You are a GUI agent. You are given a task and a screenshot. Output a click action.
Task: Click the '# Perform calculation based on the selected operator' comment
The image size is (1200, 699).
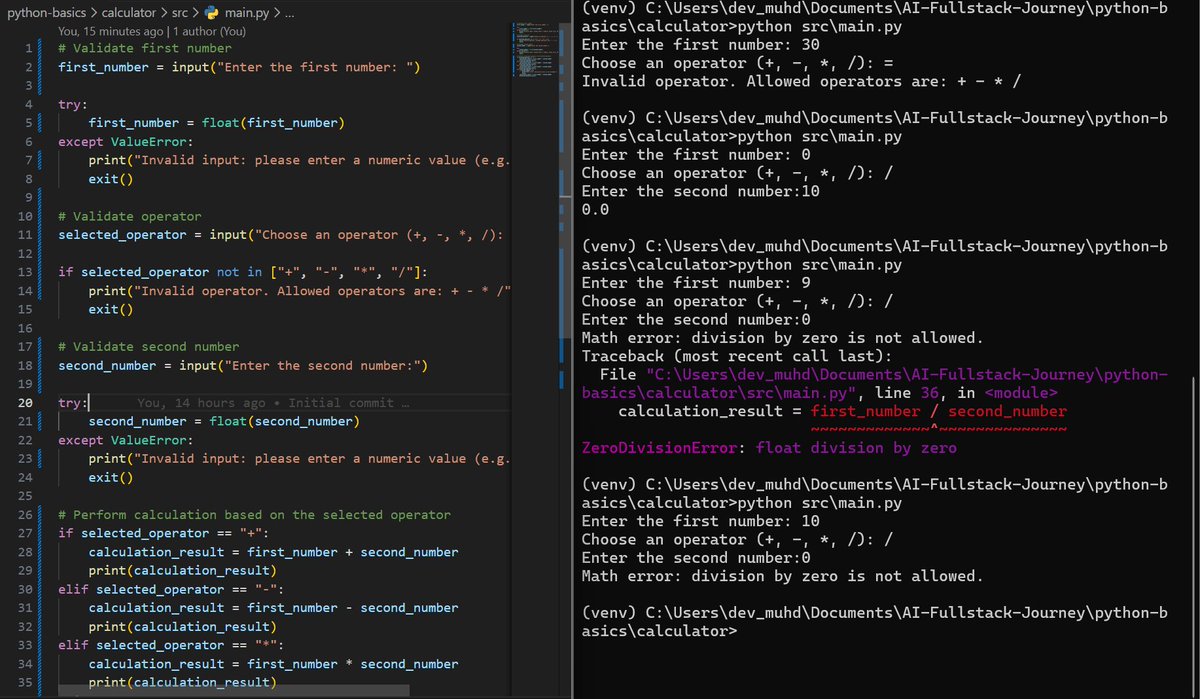point(254,515)
